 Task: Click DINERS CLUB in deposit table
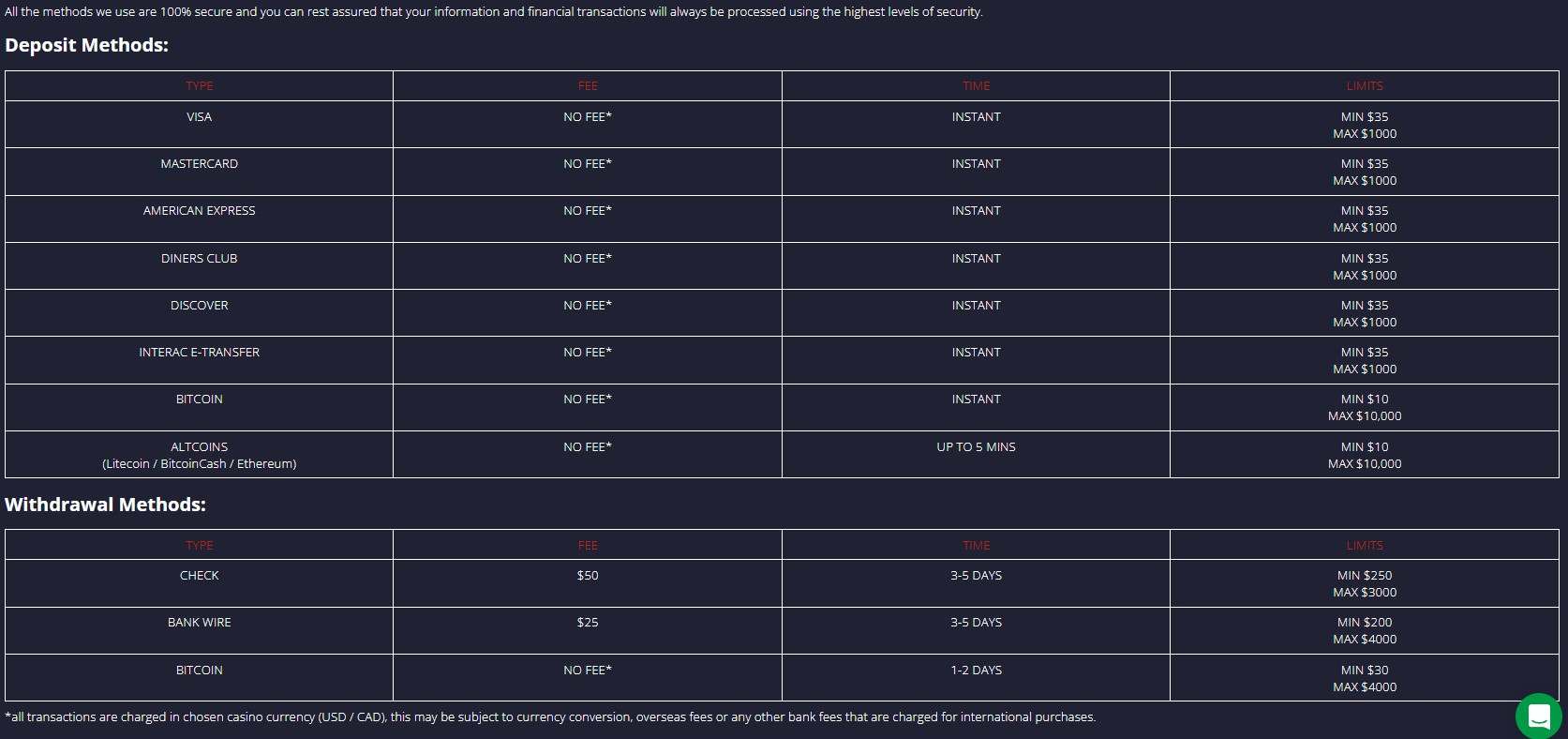[199, 259]
